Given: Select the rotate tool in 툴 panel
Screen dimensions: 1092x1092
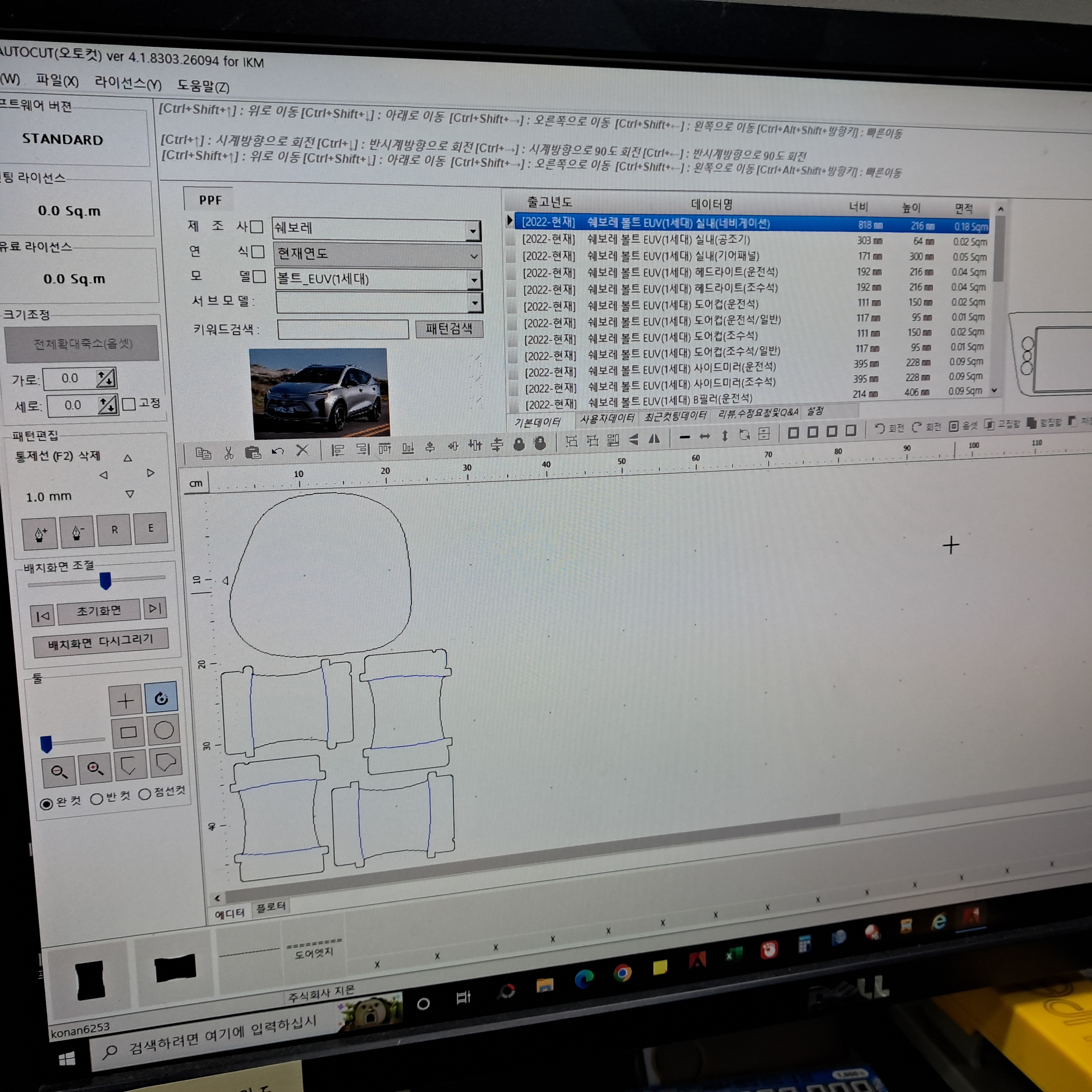Looking at the screenshot, I should (x=161, y=698).
